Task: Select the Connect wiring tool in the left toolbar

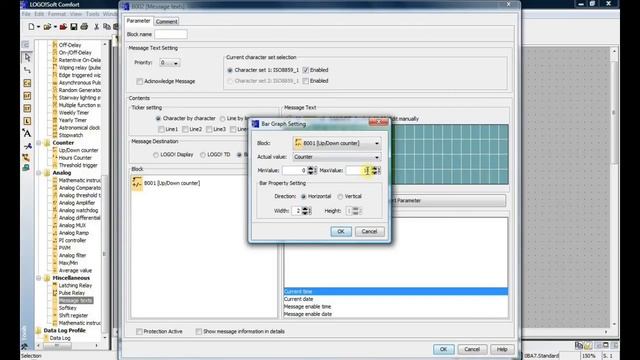Action: (x=27, y=70)
